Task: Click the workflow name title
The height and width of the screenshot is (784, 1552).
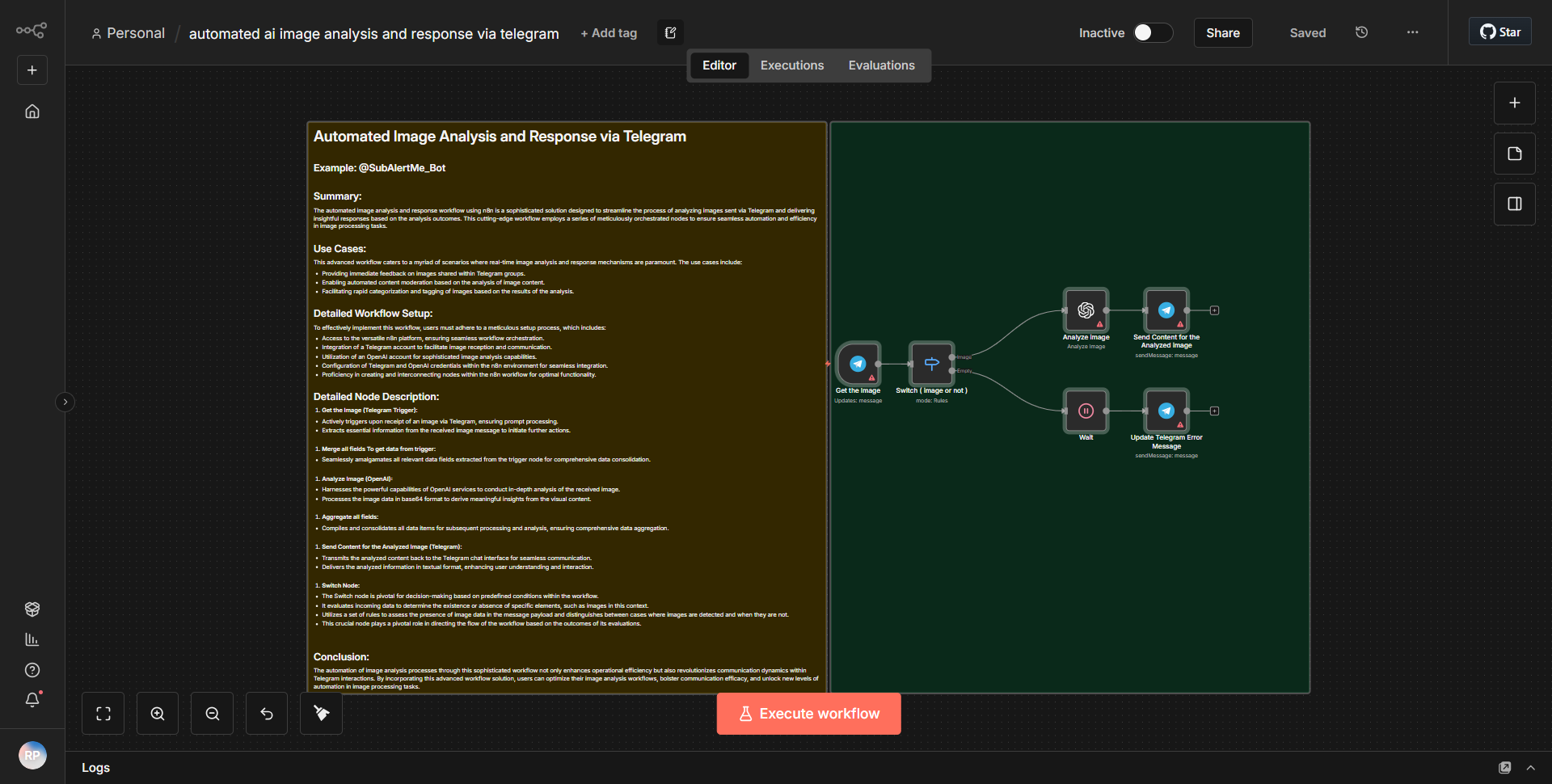Action: (x=373, y=33)
